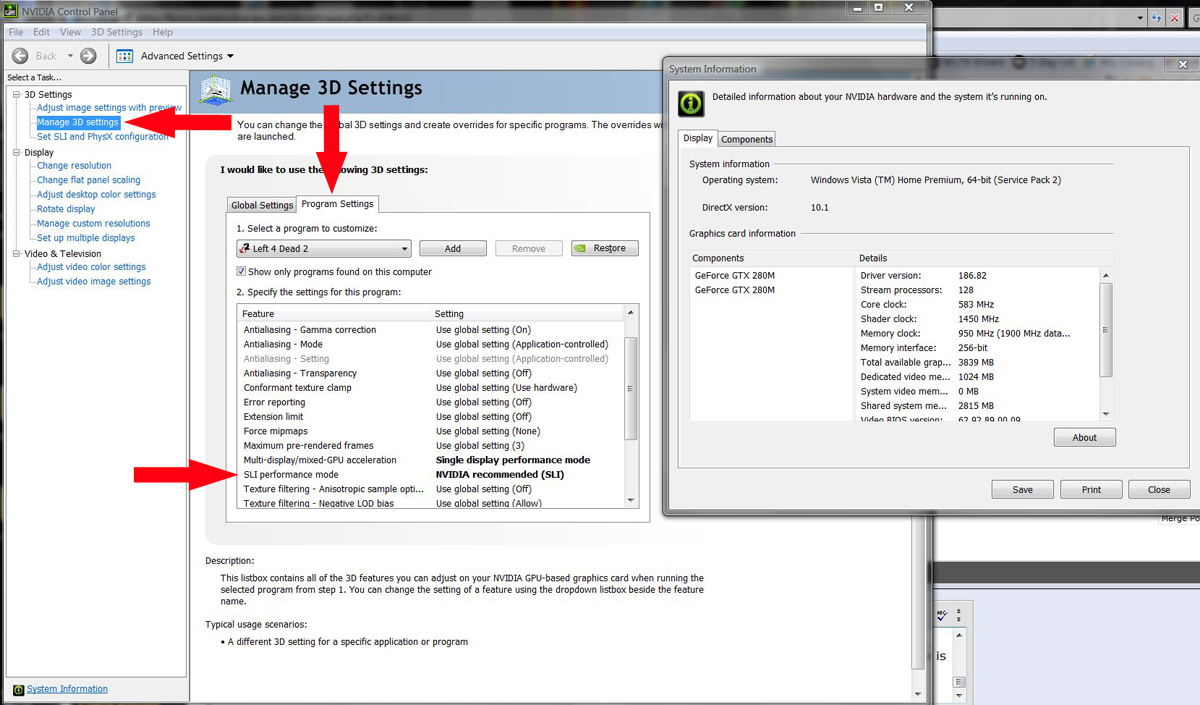Viewport: 1200px width, 705px height.
Task: Close System Information with the Close button
Action: click(x=1159, y=490)
